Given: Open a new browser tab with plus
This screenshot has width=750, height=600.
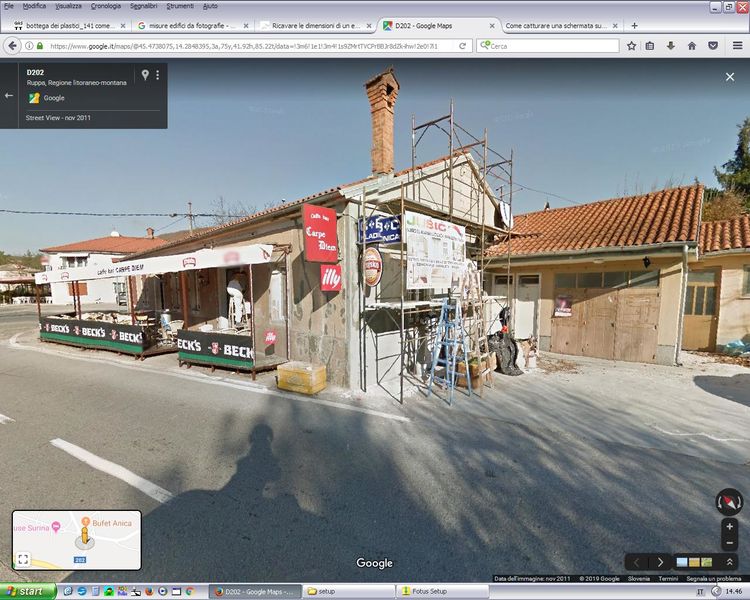Looking at the screenshot, I should (x=634, y=26).
